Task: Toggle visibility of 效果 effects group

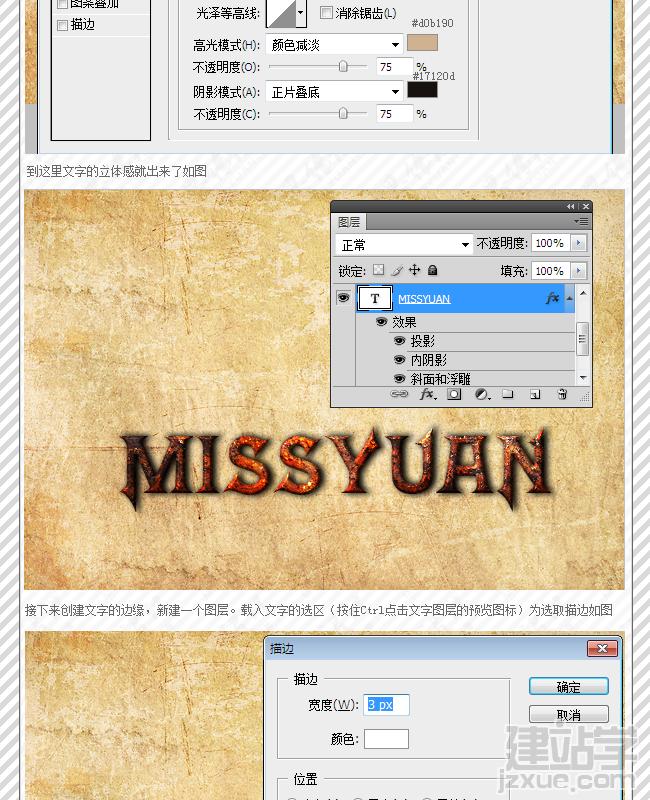Action: coord(381,321)
